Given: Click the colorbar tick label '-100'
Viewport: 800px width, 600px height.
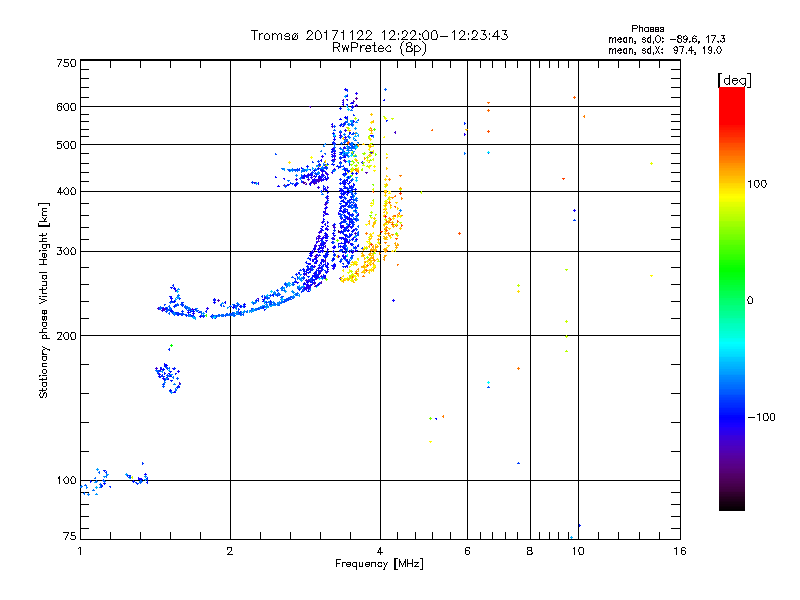Looking at the screenshot, I should click(x=761, y=417).
